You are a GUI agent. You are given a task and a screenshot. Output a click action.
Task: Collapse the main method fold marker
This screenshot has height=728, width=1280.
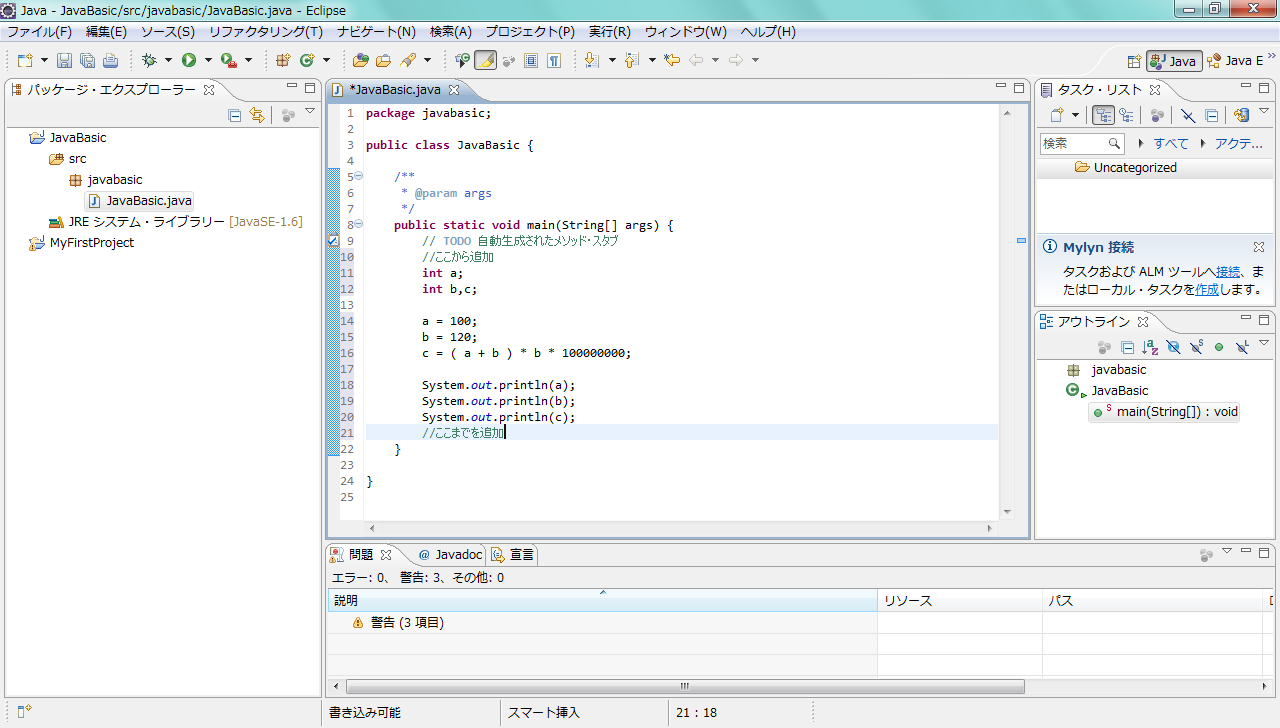pos(358,225)
